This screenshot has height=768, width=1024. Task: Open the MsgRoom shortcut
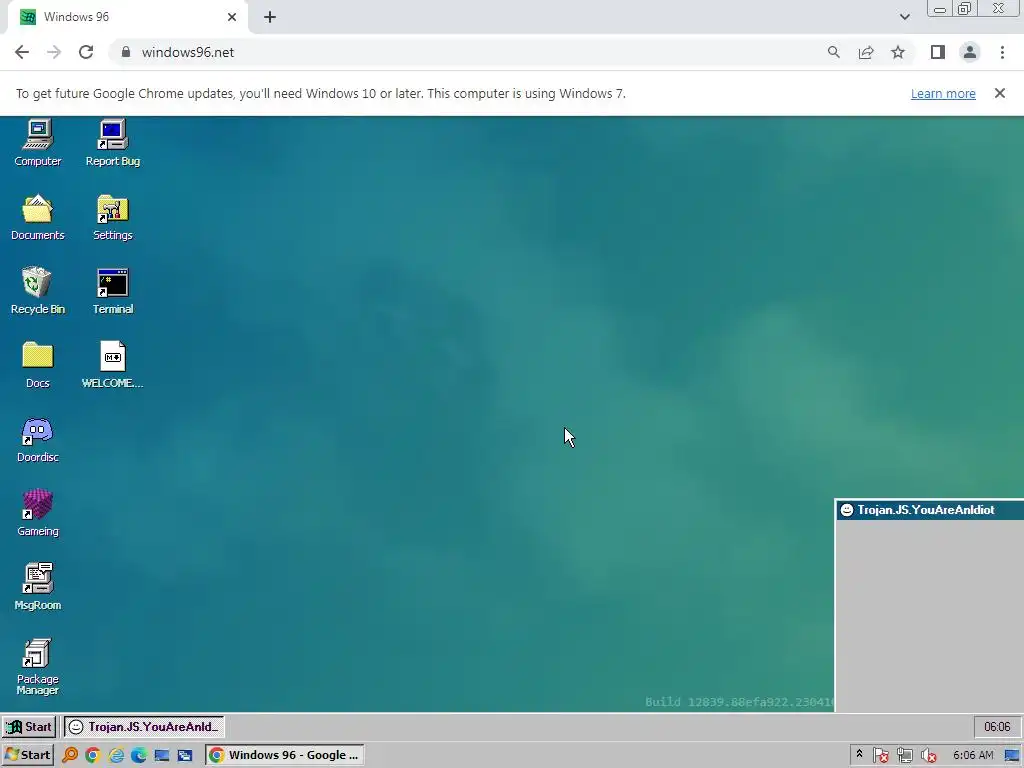37,586
